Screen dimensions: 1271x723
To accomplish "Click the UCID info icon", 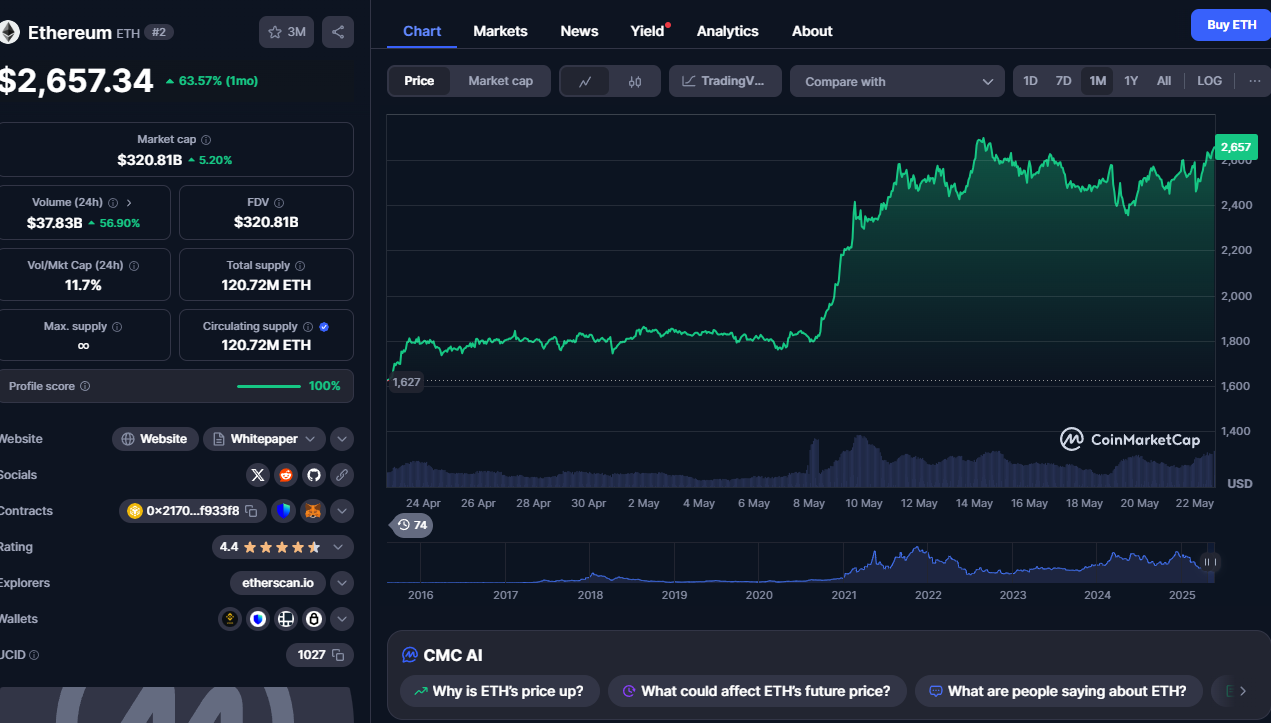I will pyautogui.click(x=34, y=655).
